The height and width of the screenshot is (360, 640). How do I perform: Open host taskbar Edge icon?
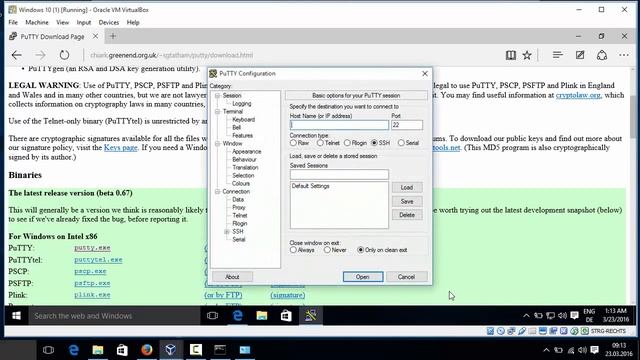(x=73, y=350)
